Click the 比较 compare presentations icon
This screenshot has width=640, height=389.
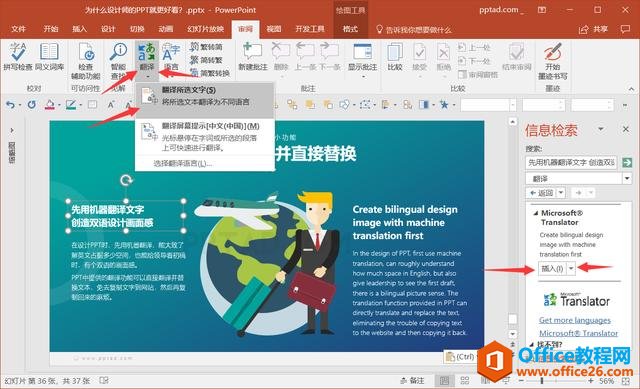click(x=395, y=52)
